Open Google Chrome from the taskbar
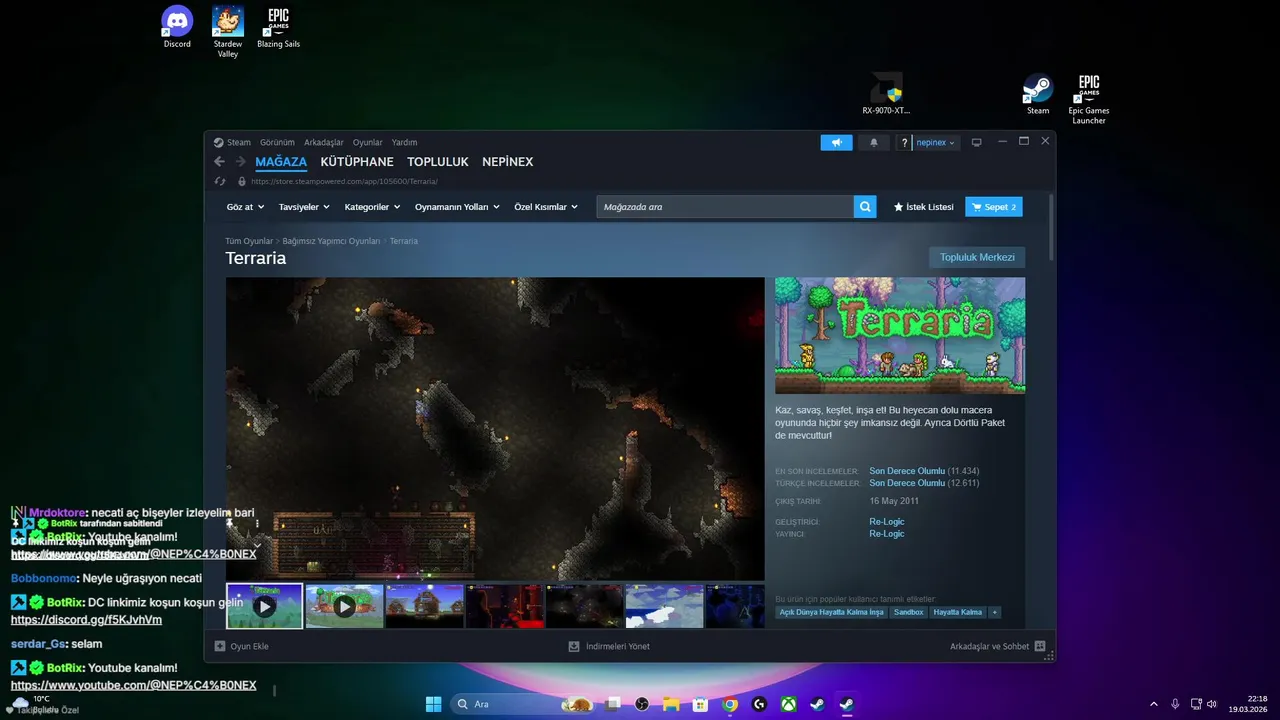 [730, 704]
